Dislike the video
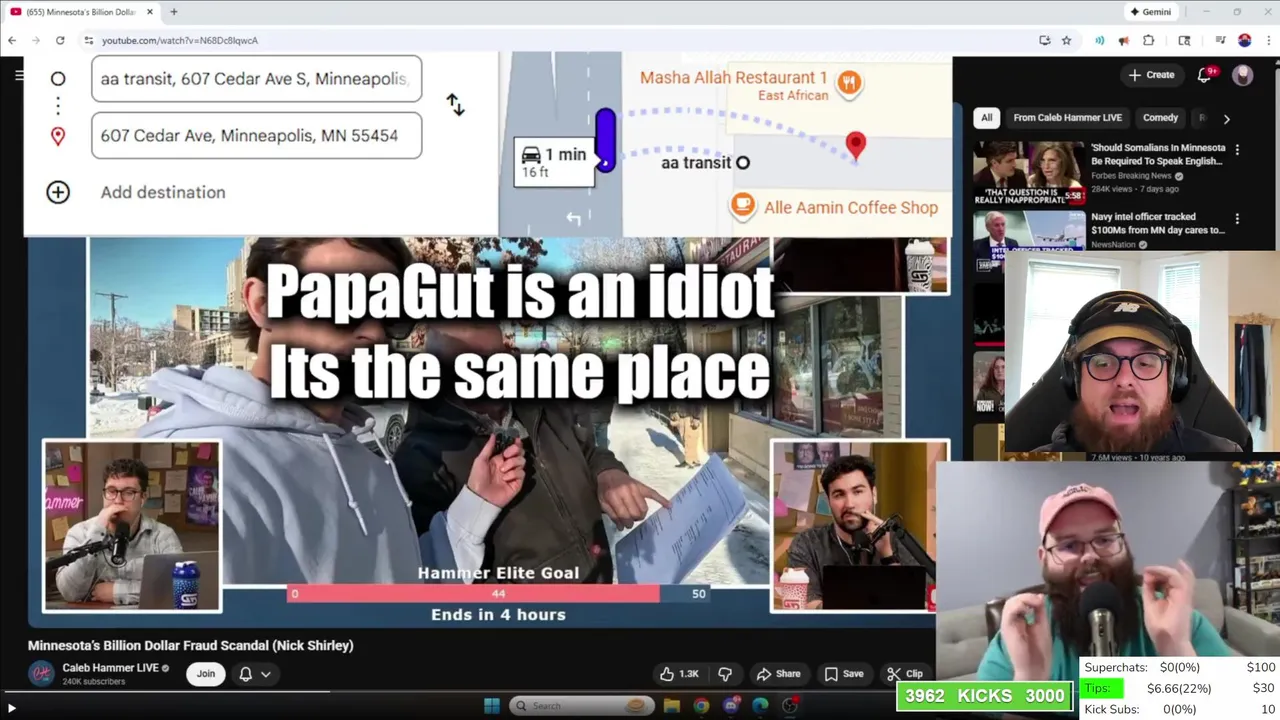This screenshot has height=720, width=1280. [x=725, y=674]
